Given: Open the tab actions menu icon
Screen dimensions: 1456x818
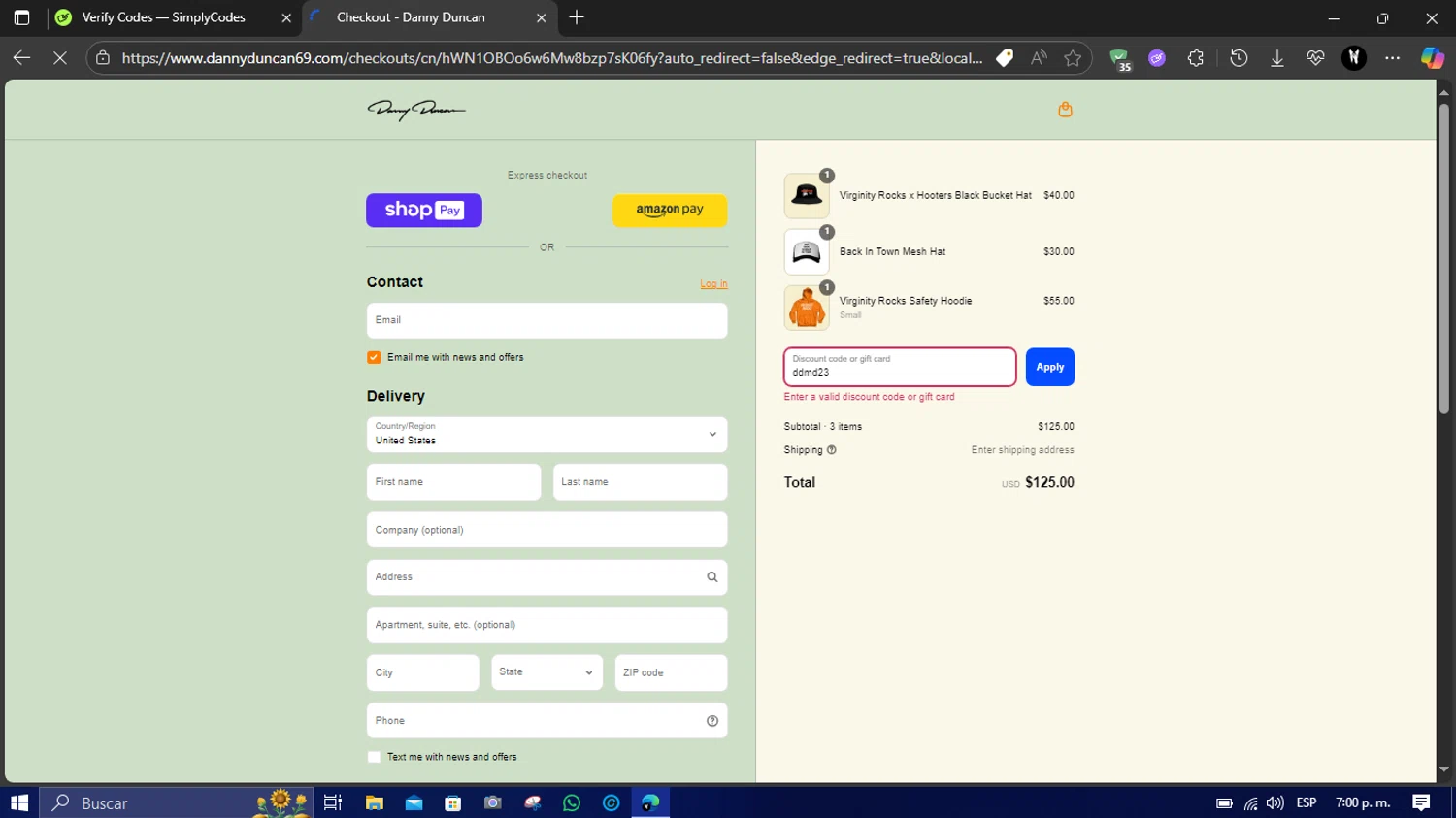Looking at the screenshot, I should tap(21, 17).
